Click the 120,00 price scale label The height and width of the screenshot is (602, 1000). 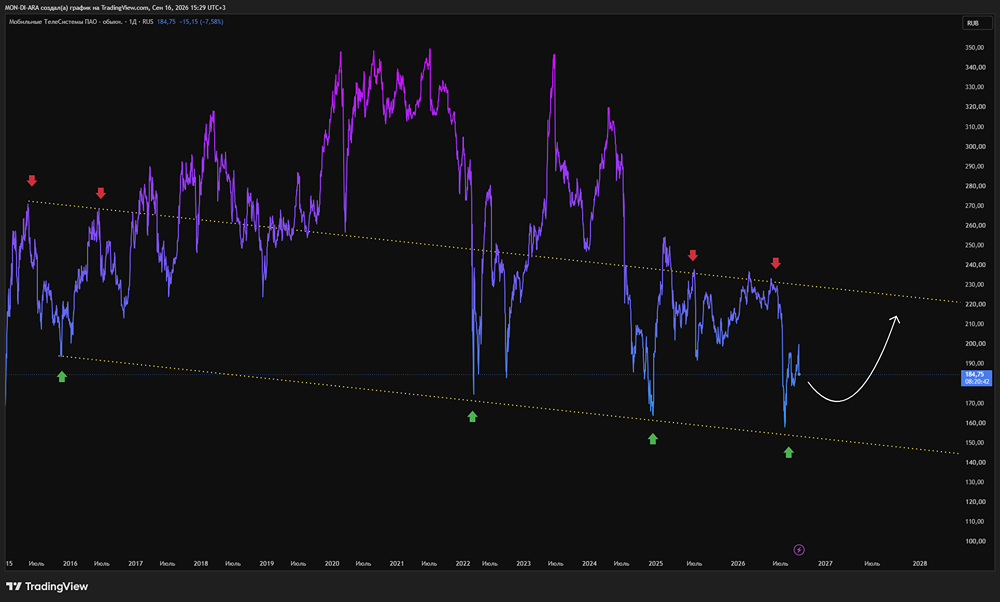point(975,502)
